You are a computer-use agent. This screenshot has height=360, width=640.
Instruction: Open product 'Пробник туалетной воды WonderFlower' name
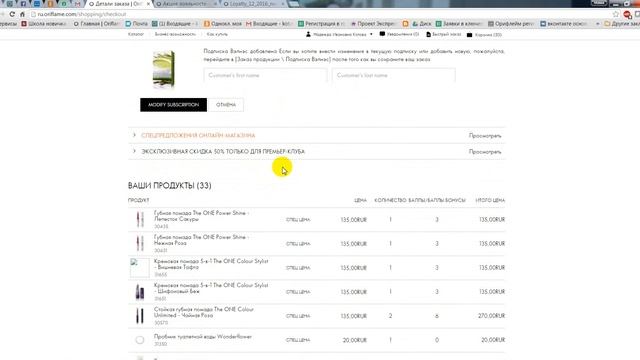coord(203,337)
